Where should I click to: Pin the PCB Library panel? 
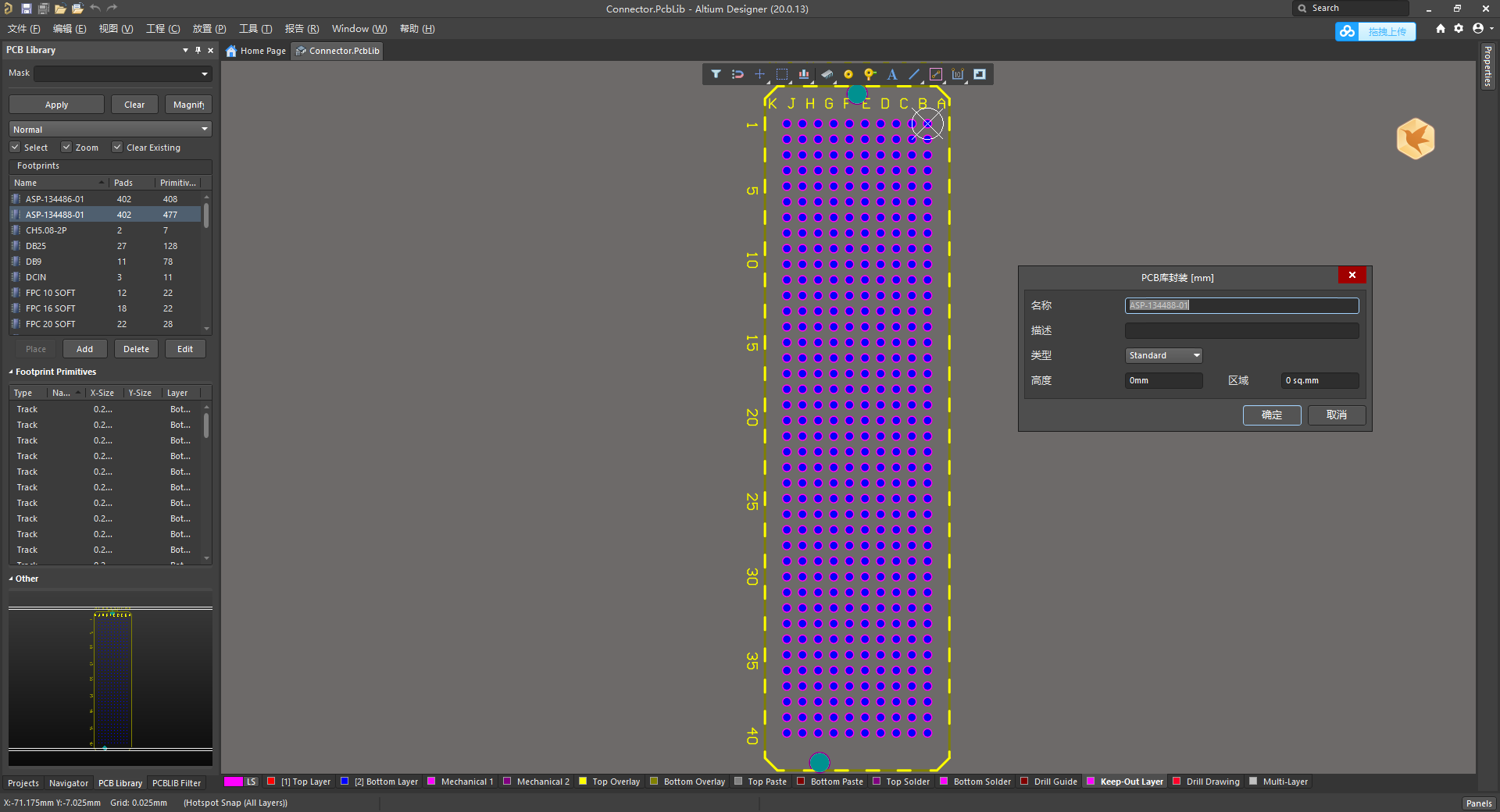coord(198,50)
